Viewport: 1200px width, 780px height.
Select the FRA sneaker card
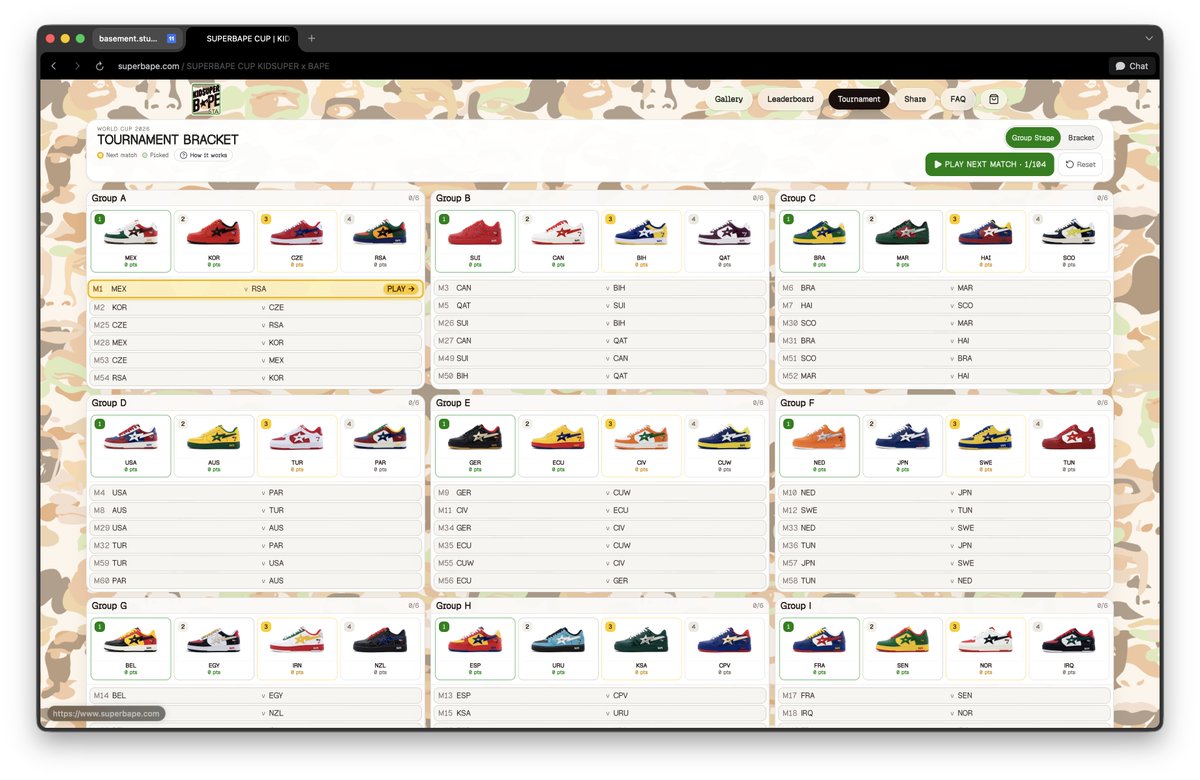[819, 648]
